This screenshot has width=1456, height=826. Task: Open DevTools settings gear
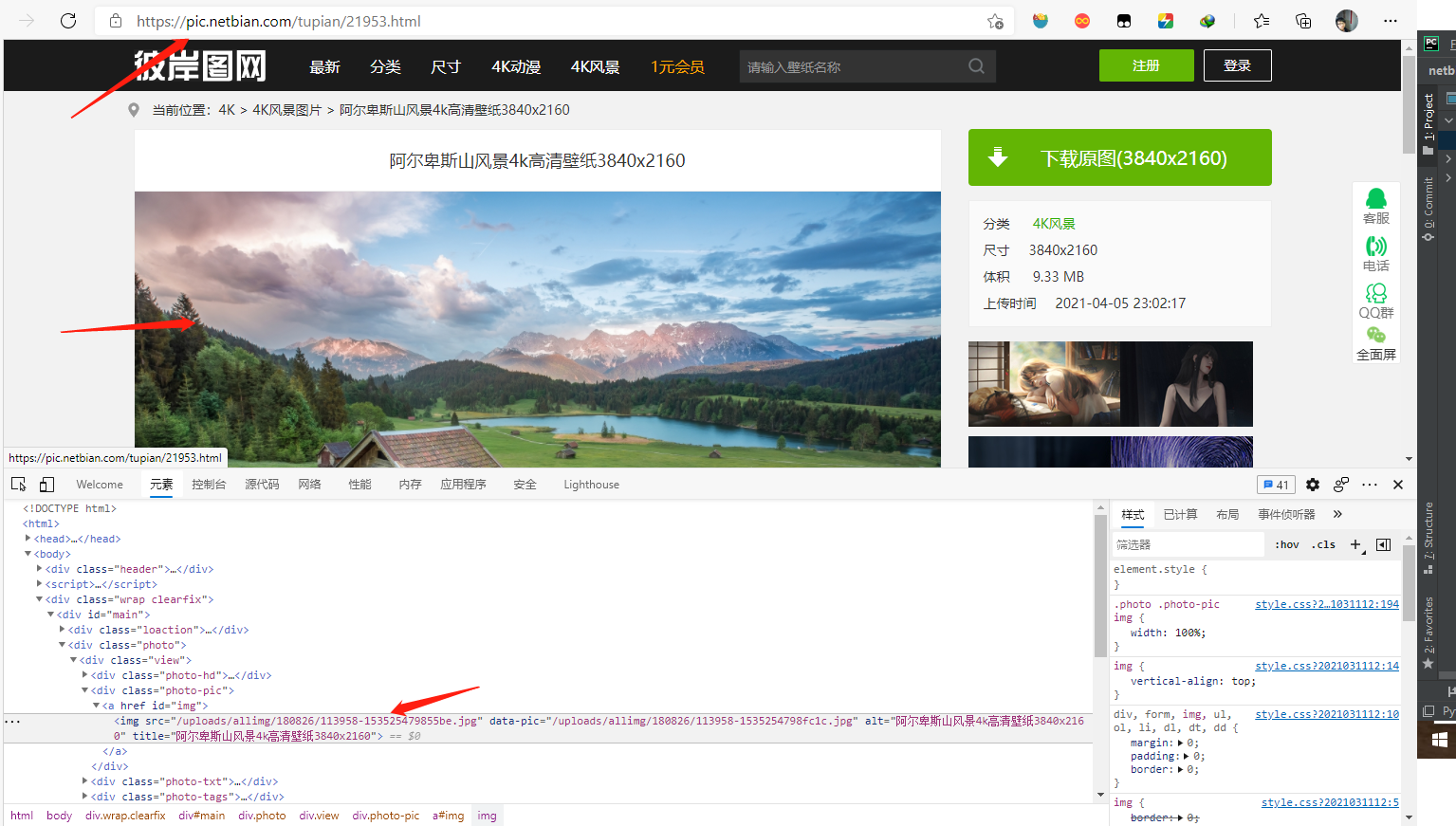1313,485
